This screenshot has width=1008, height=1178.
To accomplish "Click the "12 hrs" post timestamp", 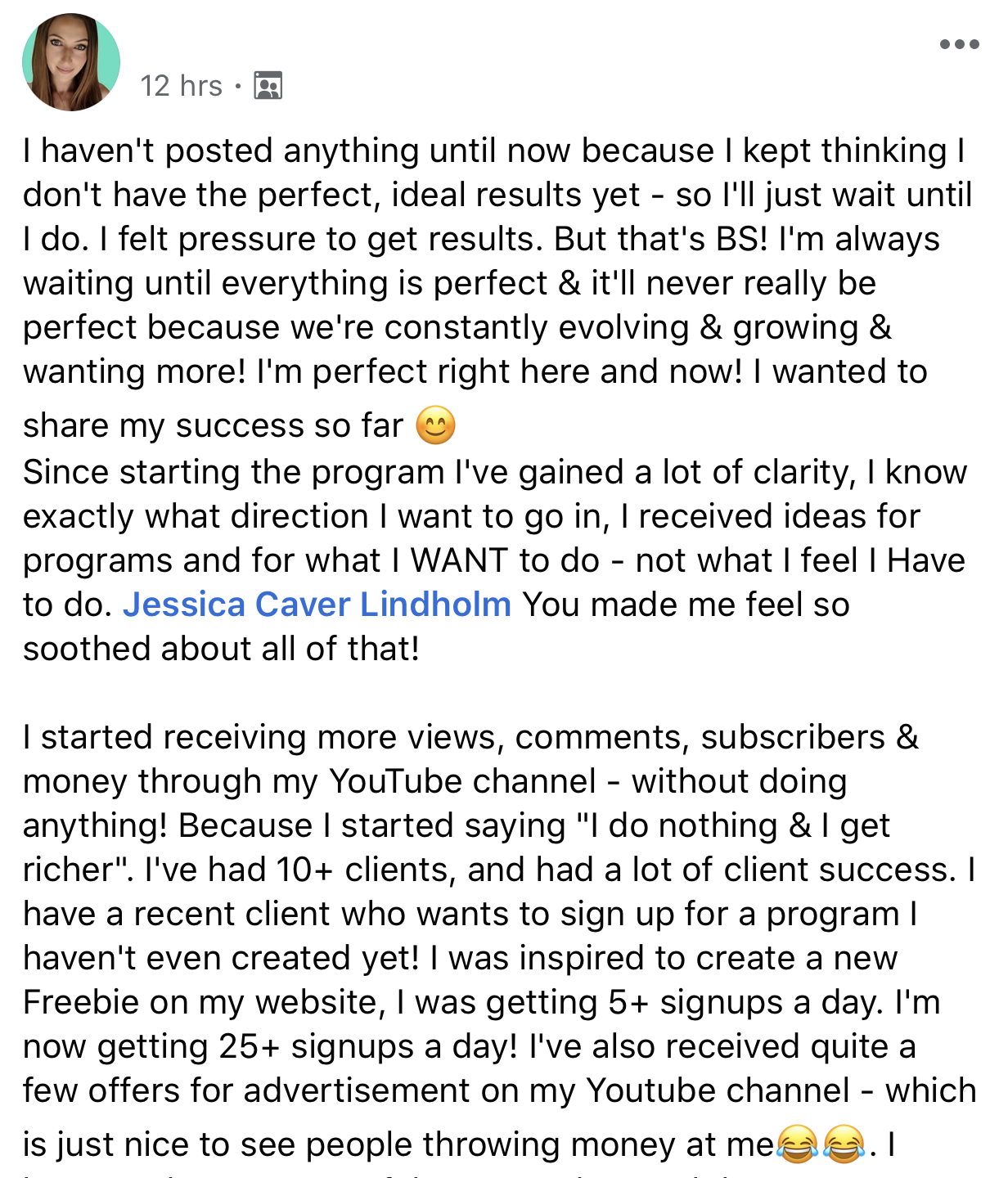I will coord(181,86).
